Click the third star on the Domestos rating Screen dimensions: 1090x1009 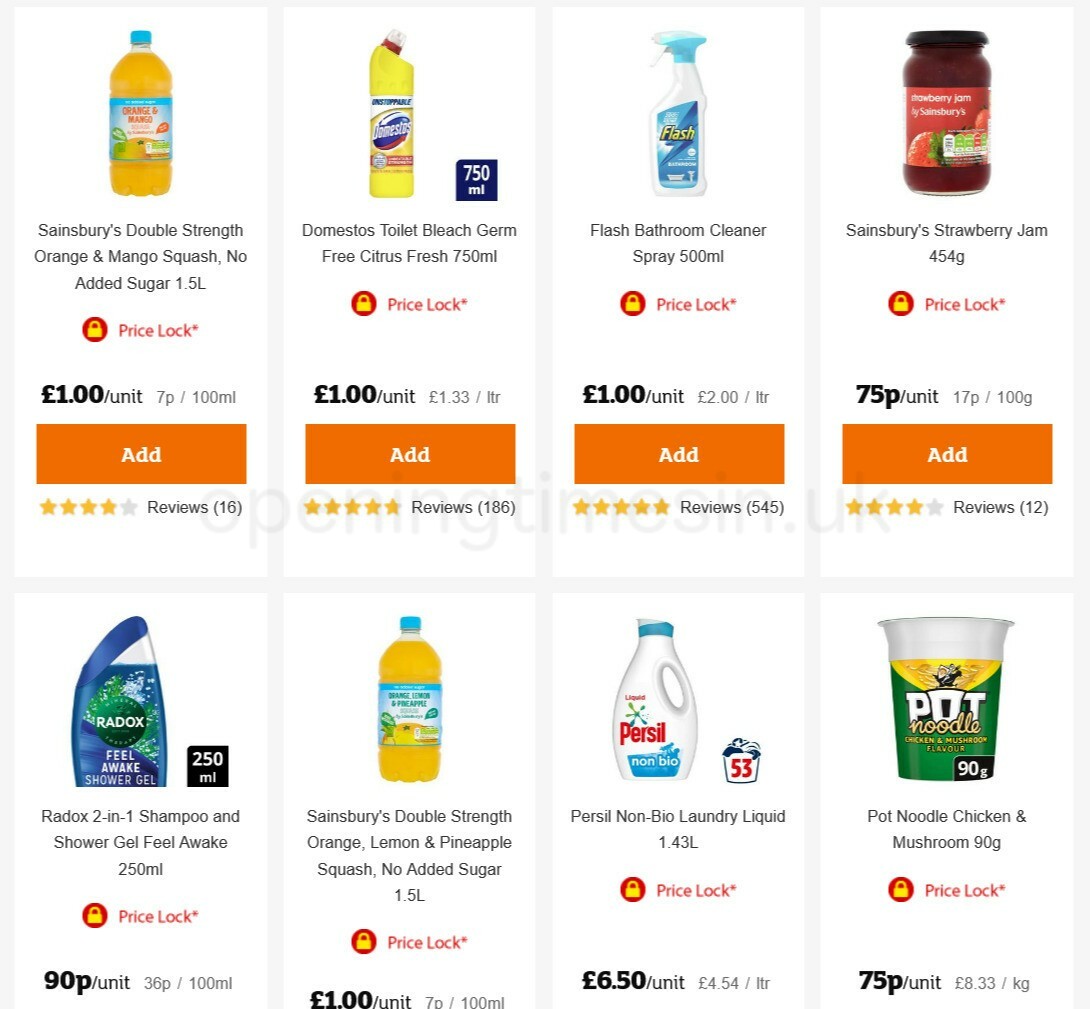tap(352, 507)
